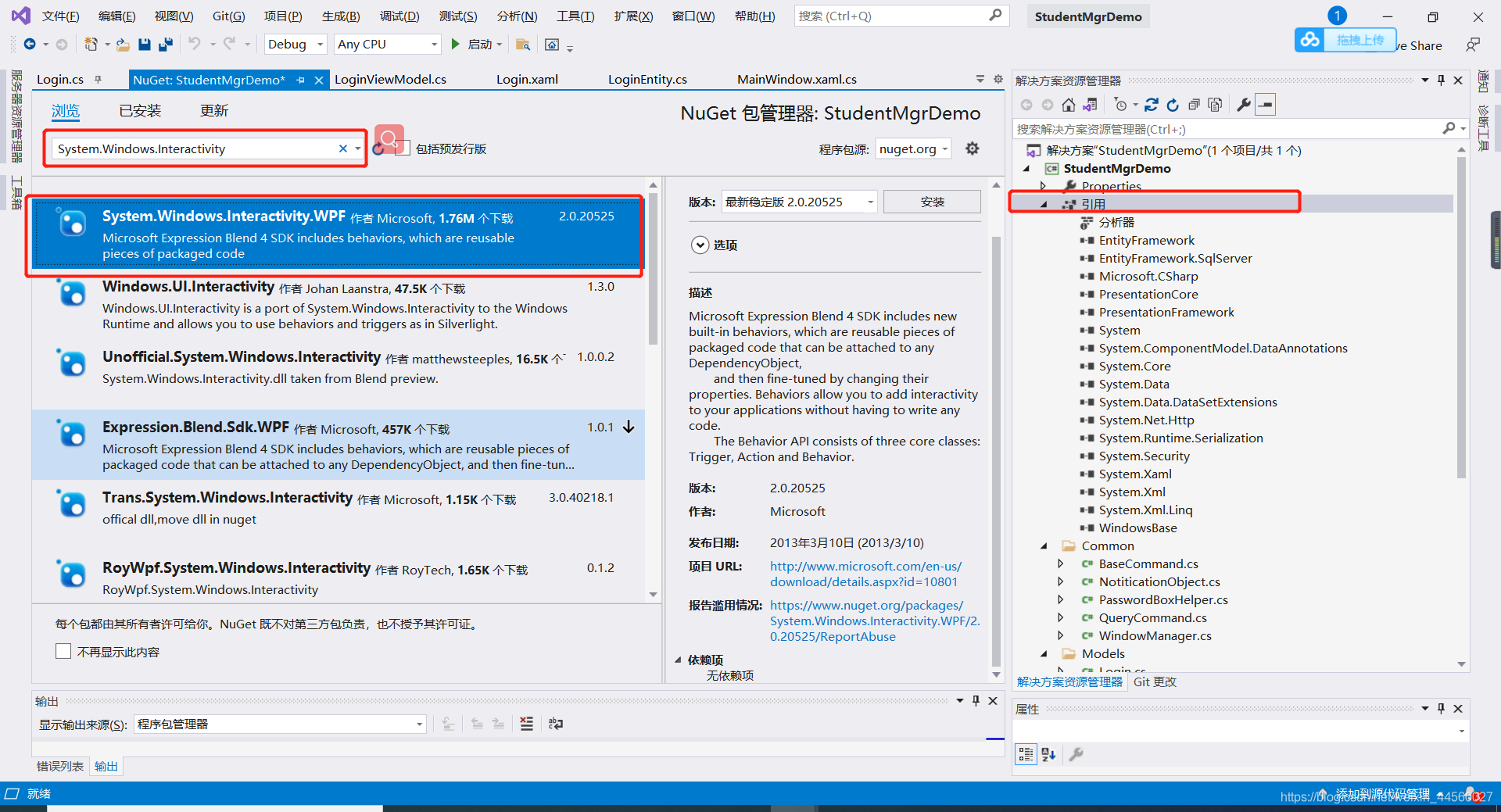The image size is (1501, 812).
Task: Click the property pages wrench in Properties panel
Action: tap(1076, 754)
